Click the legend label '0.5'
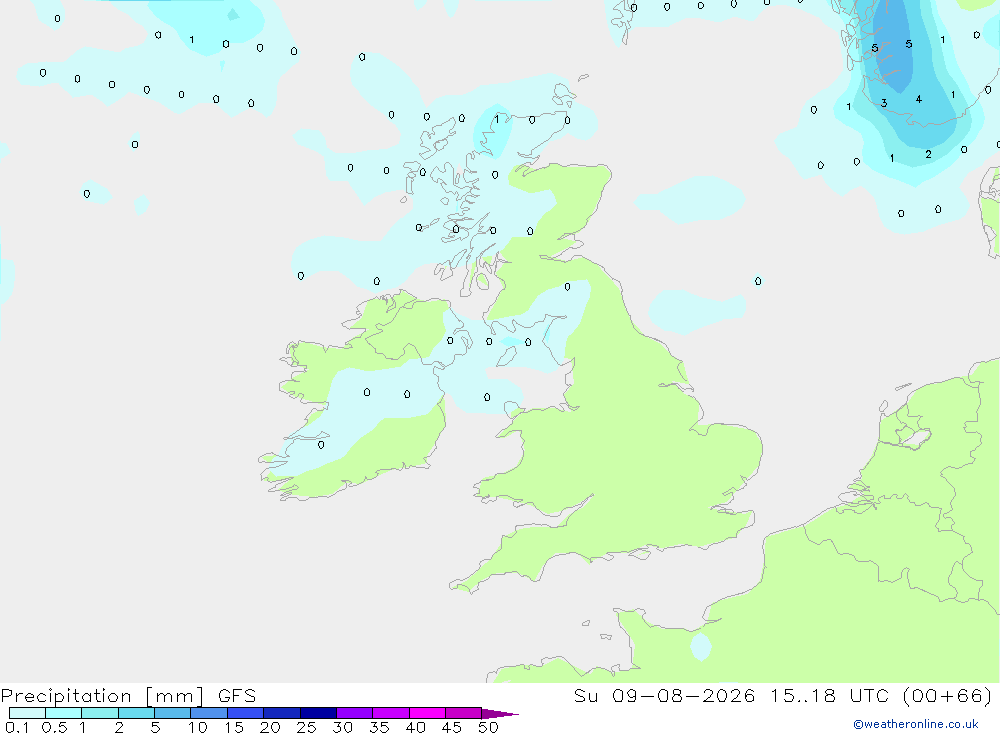Viewport: 1000px width, 733px height. tap(54, 727)
